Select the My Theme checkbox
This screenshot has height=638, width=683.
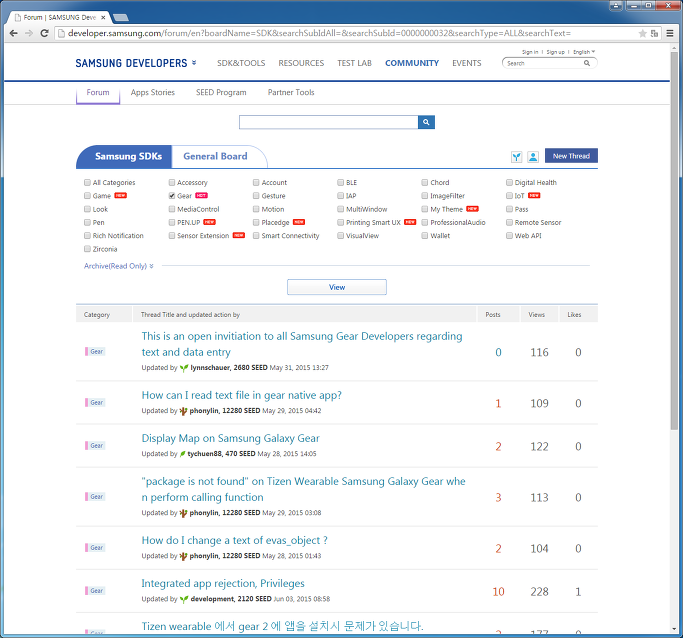point(425,209)
